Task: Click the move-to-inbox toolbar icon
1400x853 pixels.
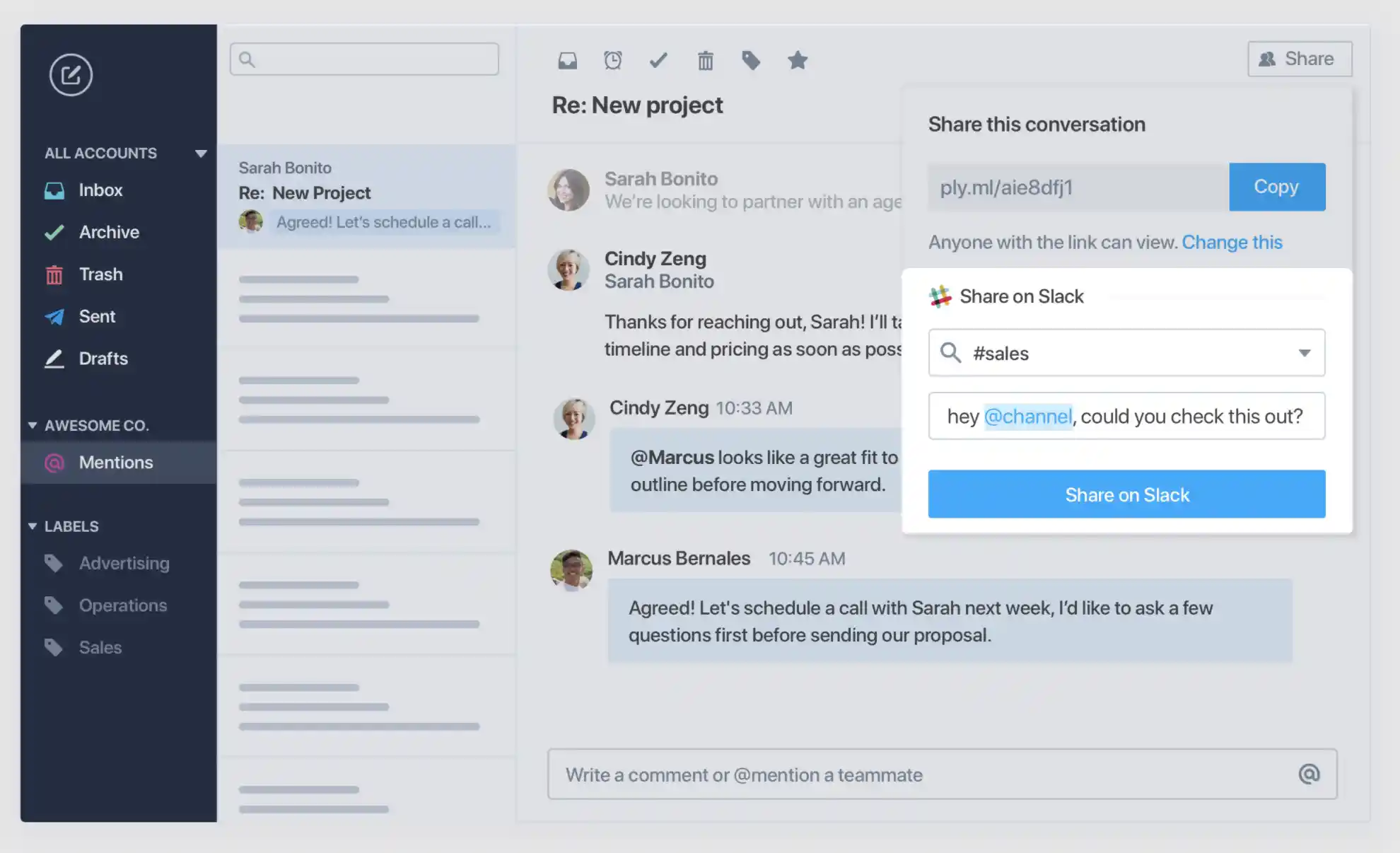Action: click(x=567, y=60)
